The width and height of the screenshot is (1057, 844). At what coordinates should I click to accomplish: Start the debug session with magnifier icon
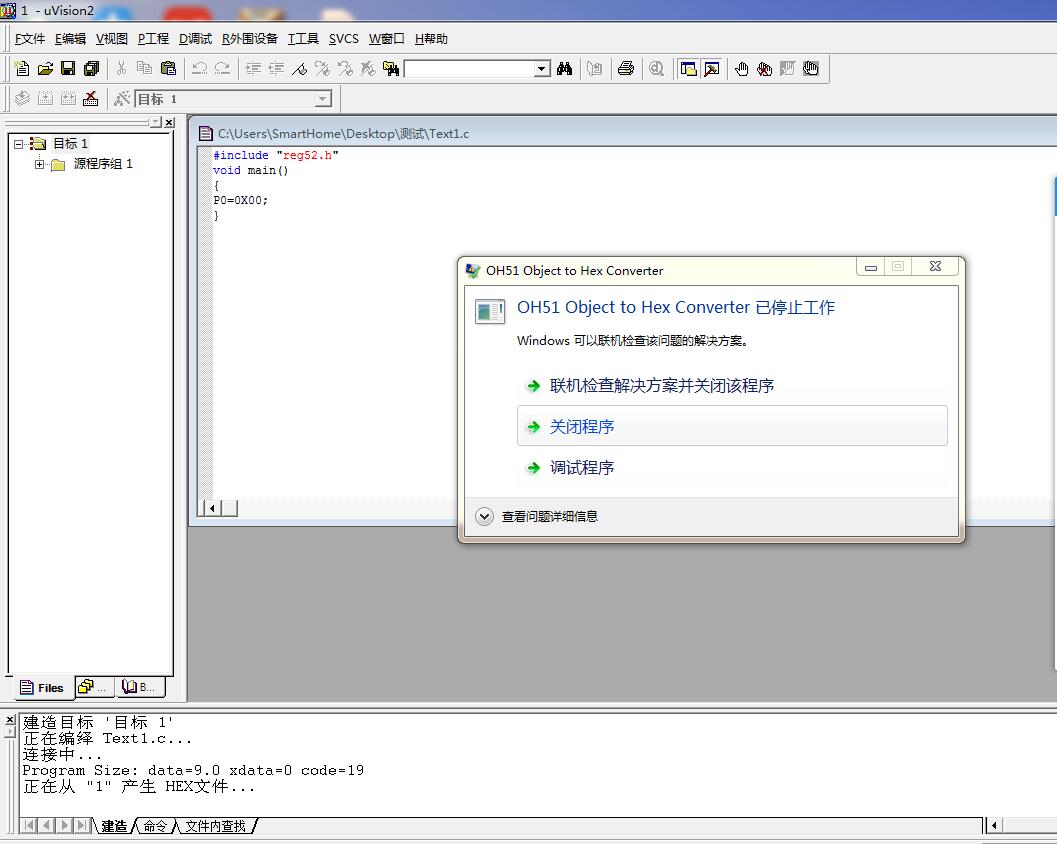pos(657,68)
